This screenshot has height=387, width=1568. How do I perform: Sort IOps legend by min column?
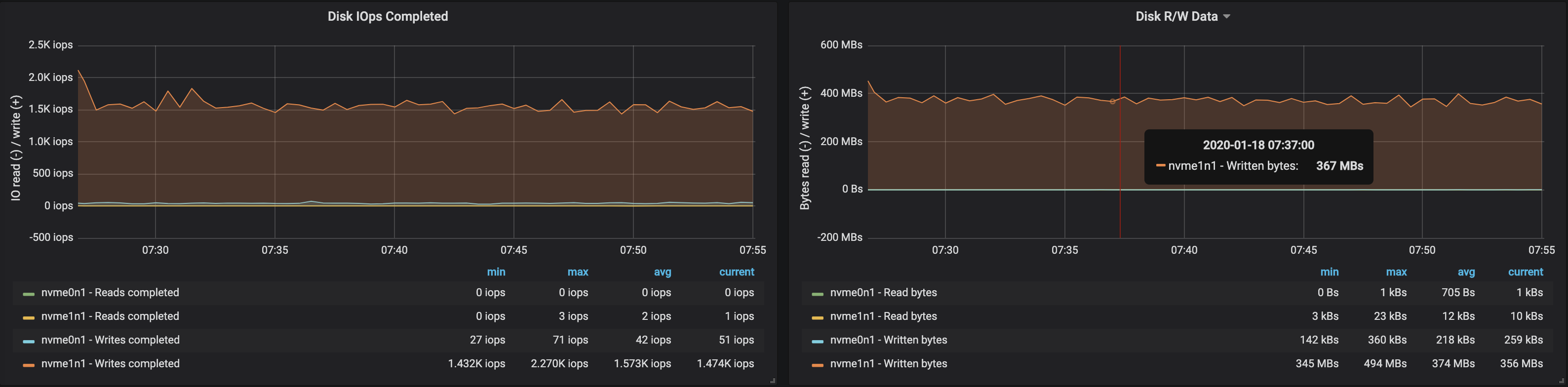click(496, 272)
